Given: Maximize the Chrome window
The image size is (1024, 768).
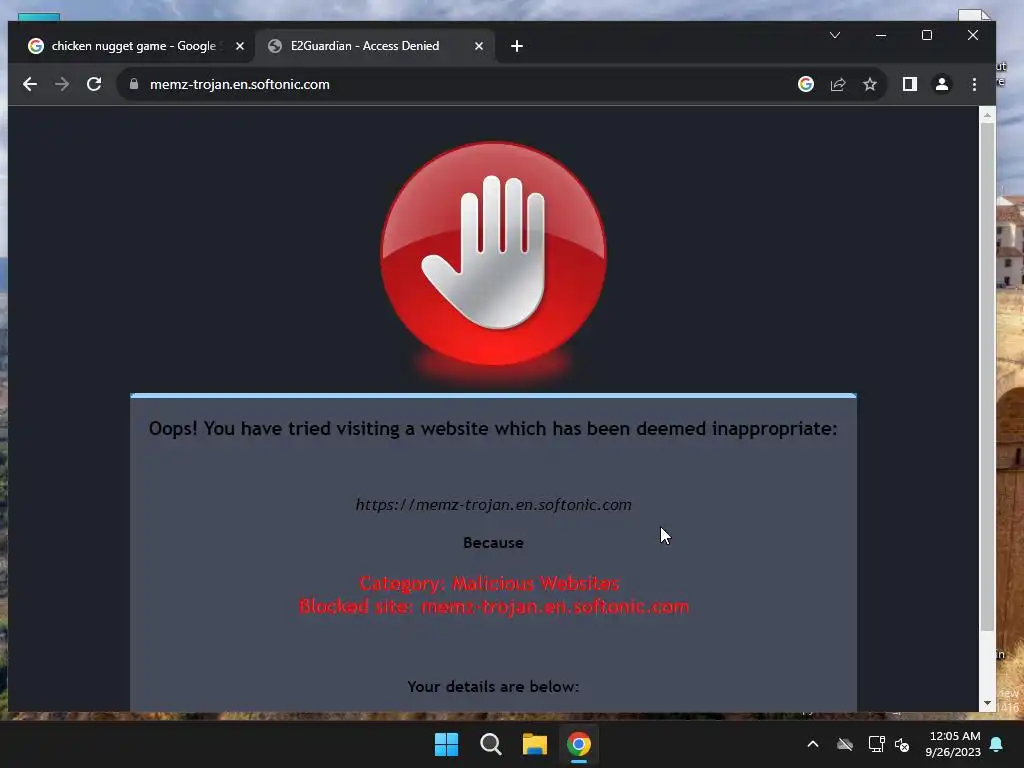Looking at the screenshot, I should click(927, 35).
